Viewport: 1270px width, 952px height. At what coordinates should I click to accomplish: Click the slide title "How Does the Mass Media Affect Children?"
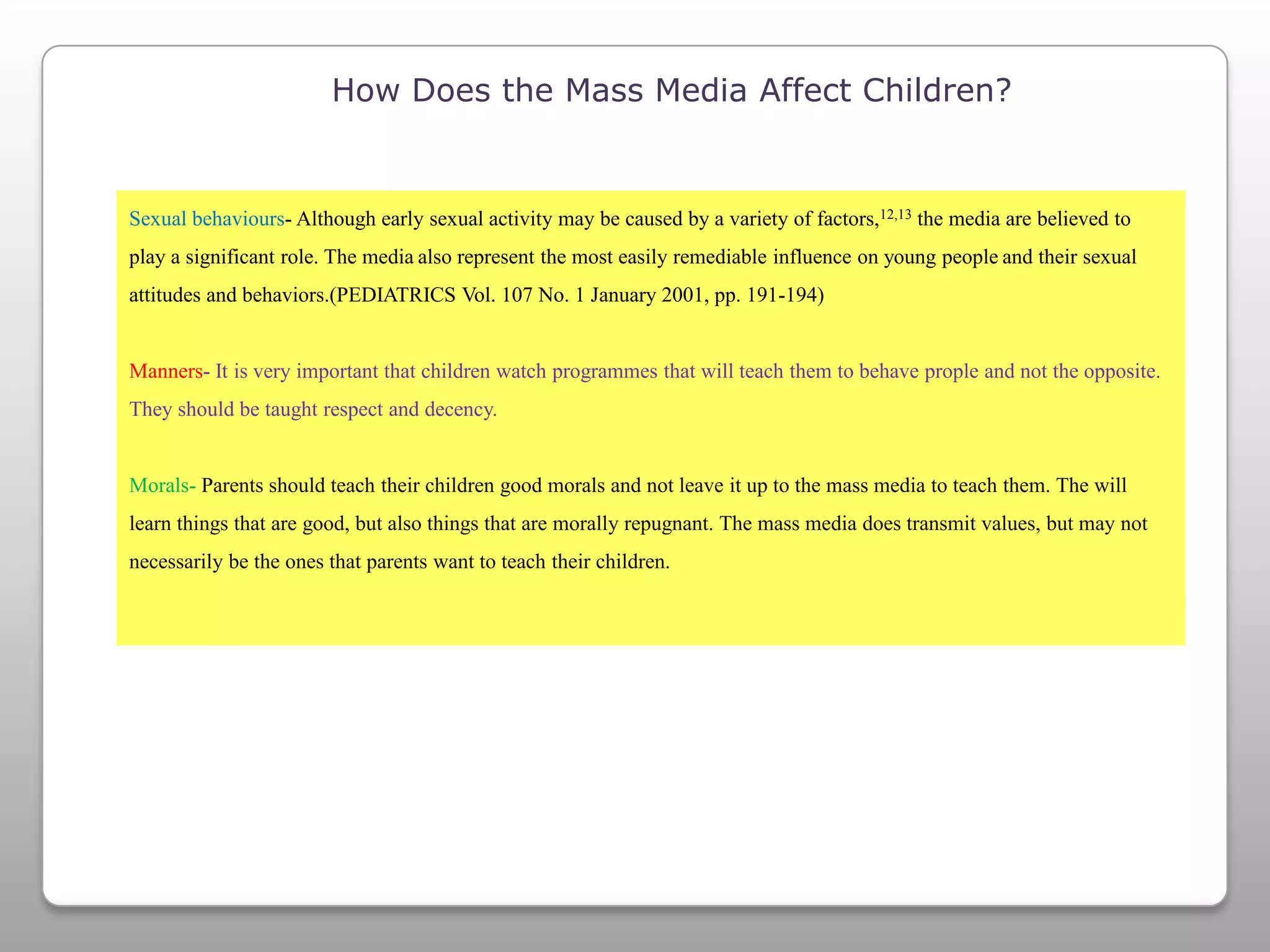coord(672,90)
